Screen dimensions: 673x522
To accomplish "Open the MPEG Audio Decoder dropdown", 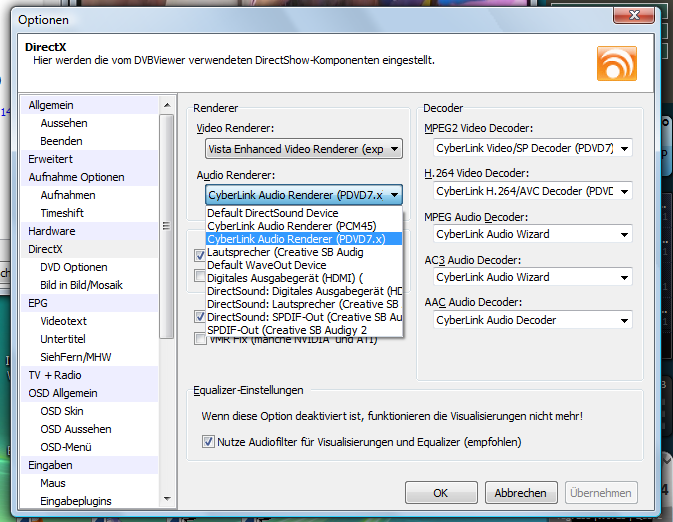I will pyautogui.click(x=532, y=234).
